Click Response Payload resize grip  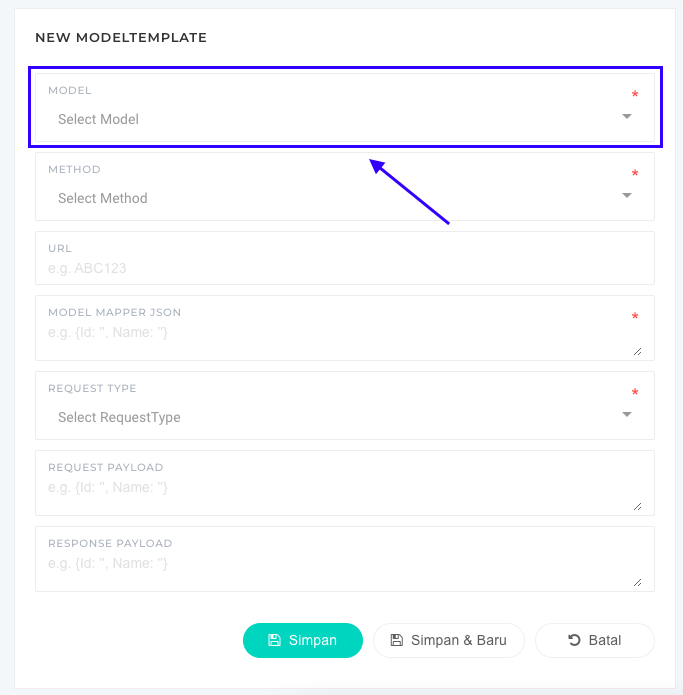637,582
